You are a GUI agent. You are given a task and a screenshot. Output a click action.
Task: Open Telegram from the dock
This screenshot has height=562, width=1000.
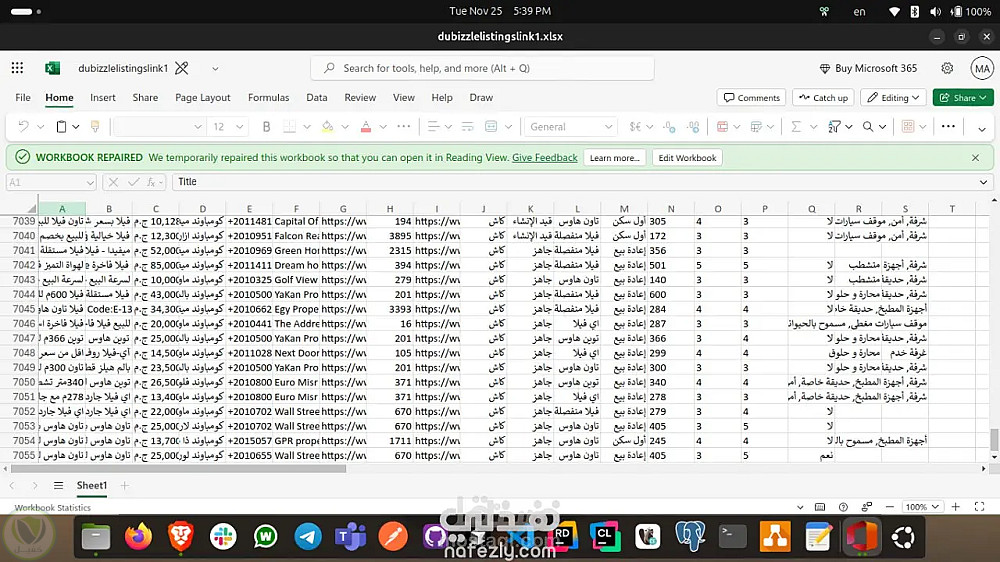(x=307, y=536)
